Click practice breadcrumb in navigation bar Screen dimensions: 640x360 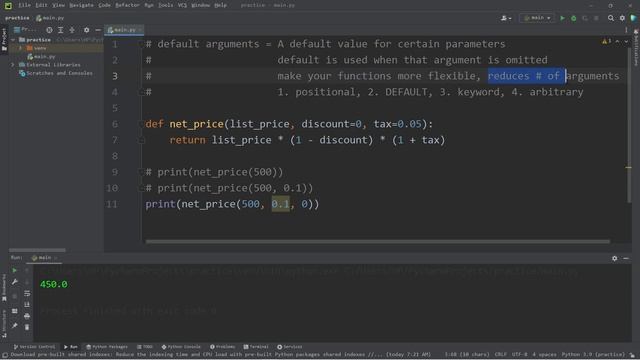(17, 18)
